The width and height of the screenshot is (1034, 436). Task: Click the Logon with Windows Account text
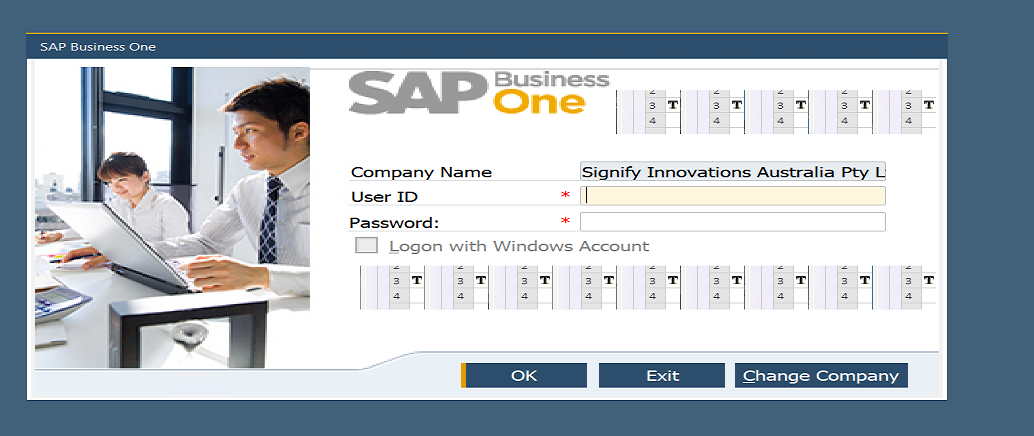519,247
